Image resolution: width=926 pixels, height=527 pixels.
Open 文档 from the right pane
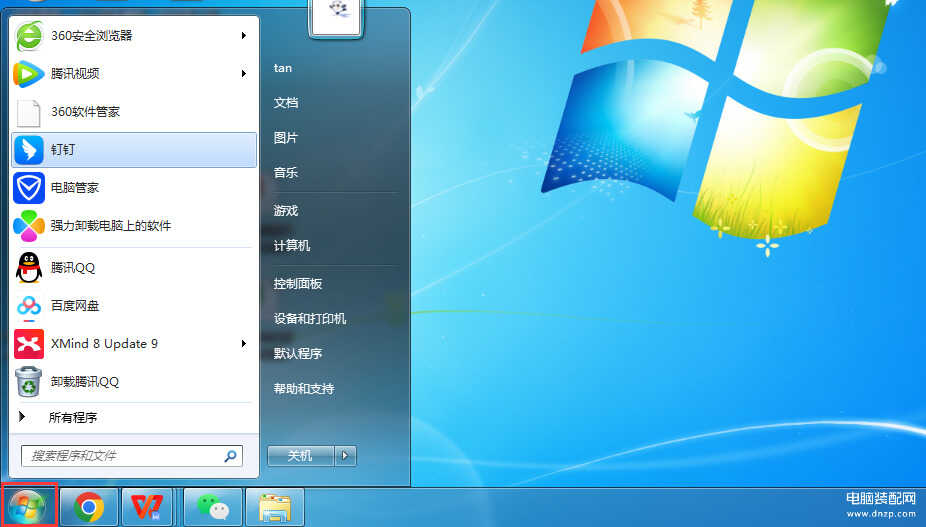click(286, 103)
